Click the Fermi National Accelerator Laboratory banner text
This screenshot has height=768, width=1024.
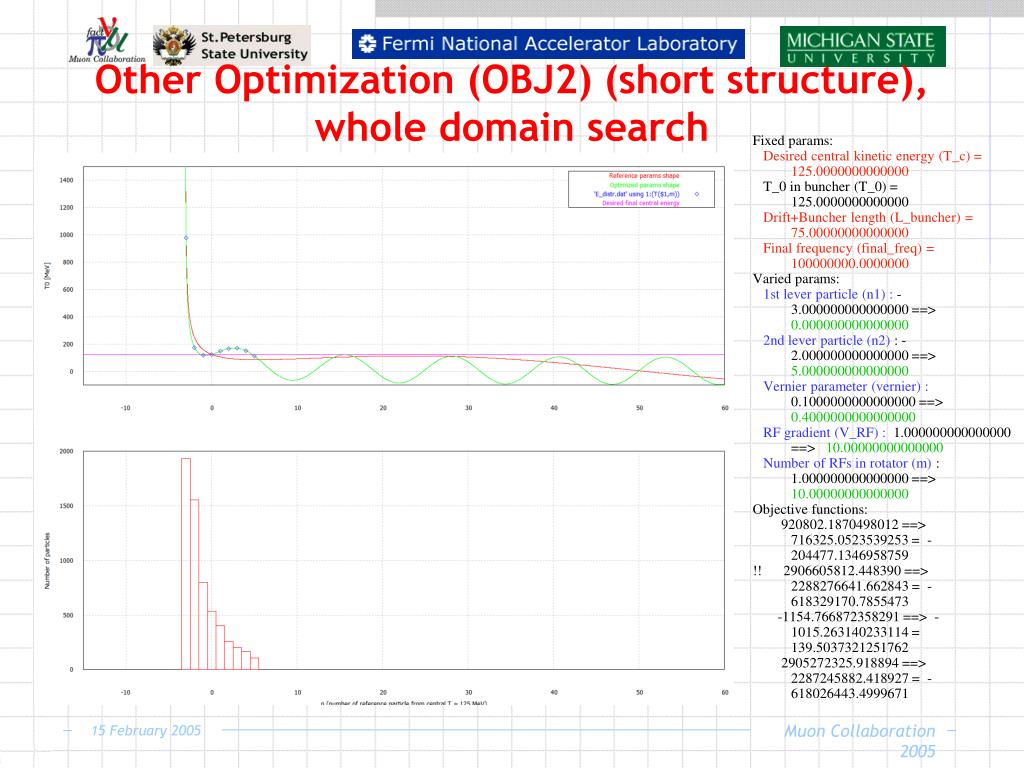pos(560,44)
